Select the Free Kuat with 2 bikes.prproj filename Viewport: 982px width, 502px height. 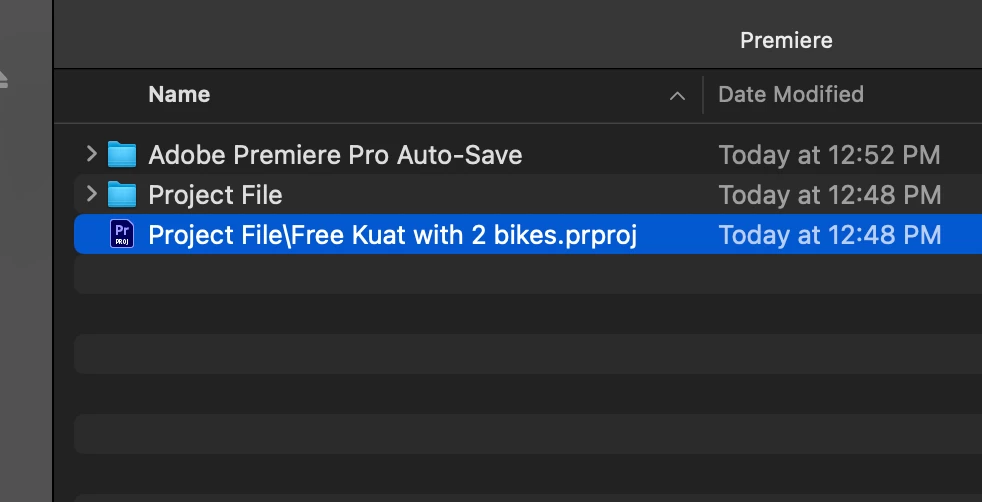(x=392, y=235)
